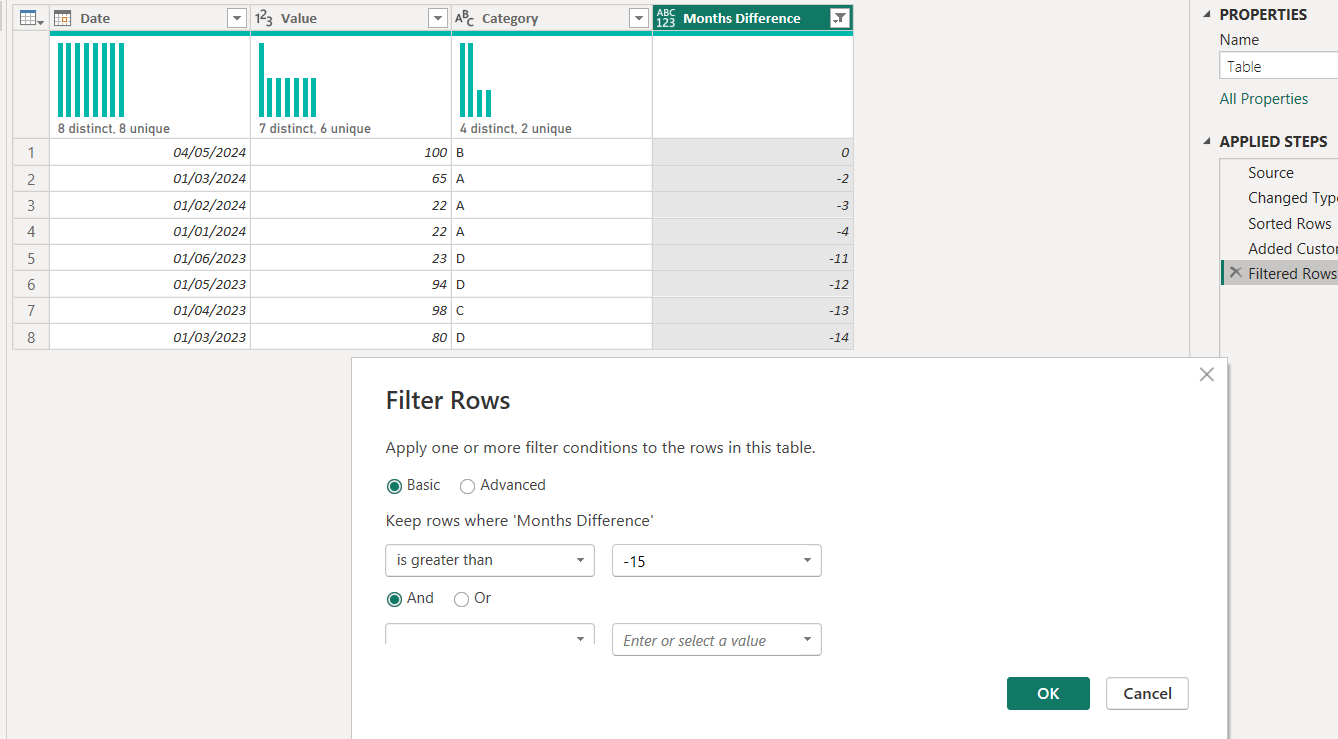Click the table menu icon in header corner
Screen dimensions: 1338x739
pos(31,18)
